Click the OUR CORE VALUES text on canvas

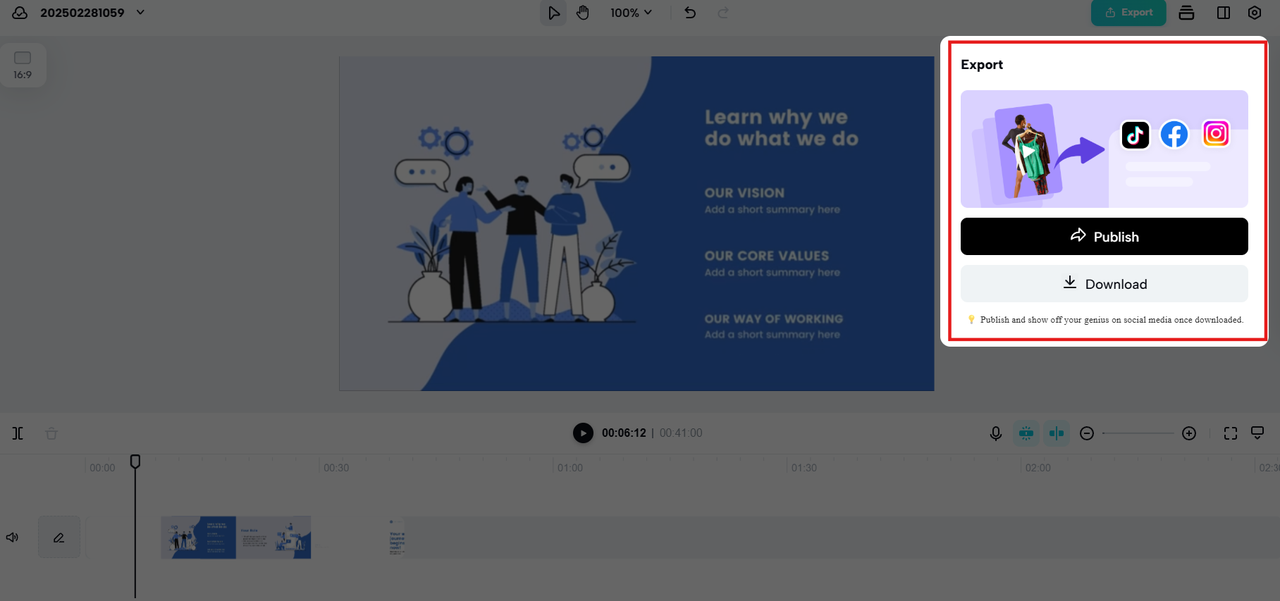pyautogui.click(x=766, y=256)
